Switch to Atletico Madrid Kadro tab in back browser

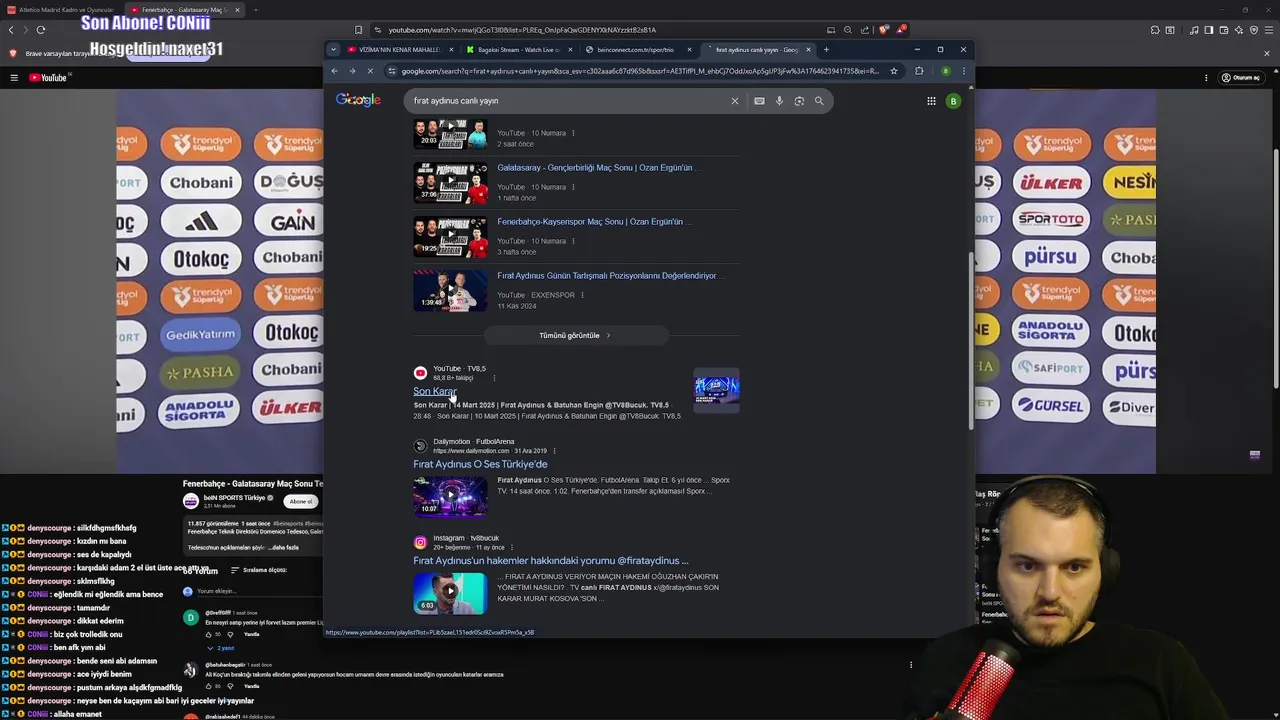[60, 10]
